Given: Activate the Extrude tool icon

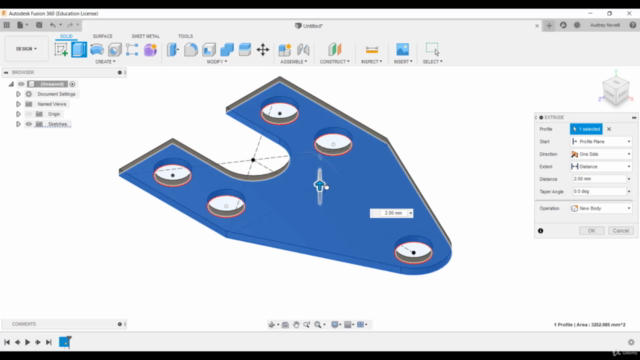Looking at the screenshot, I should [79, 50].
